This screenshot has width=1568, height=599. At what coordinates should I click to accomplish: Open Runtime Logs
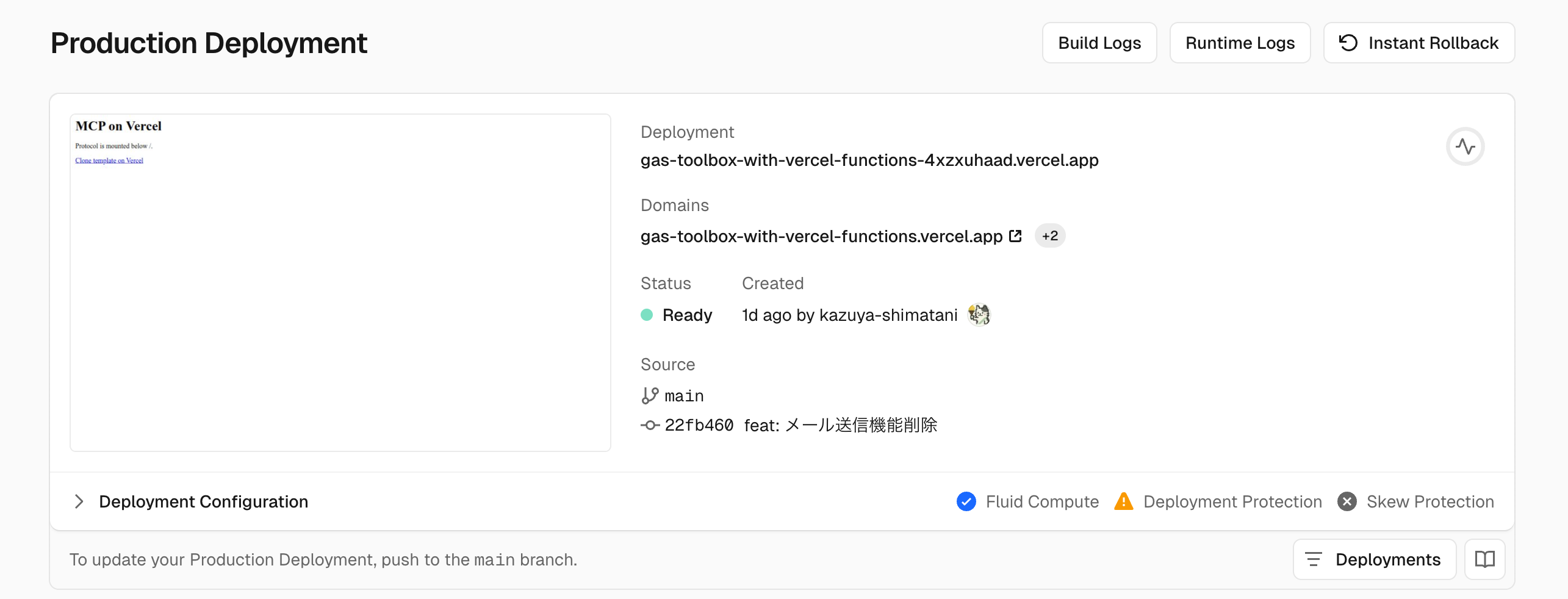click(1240, 43)
